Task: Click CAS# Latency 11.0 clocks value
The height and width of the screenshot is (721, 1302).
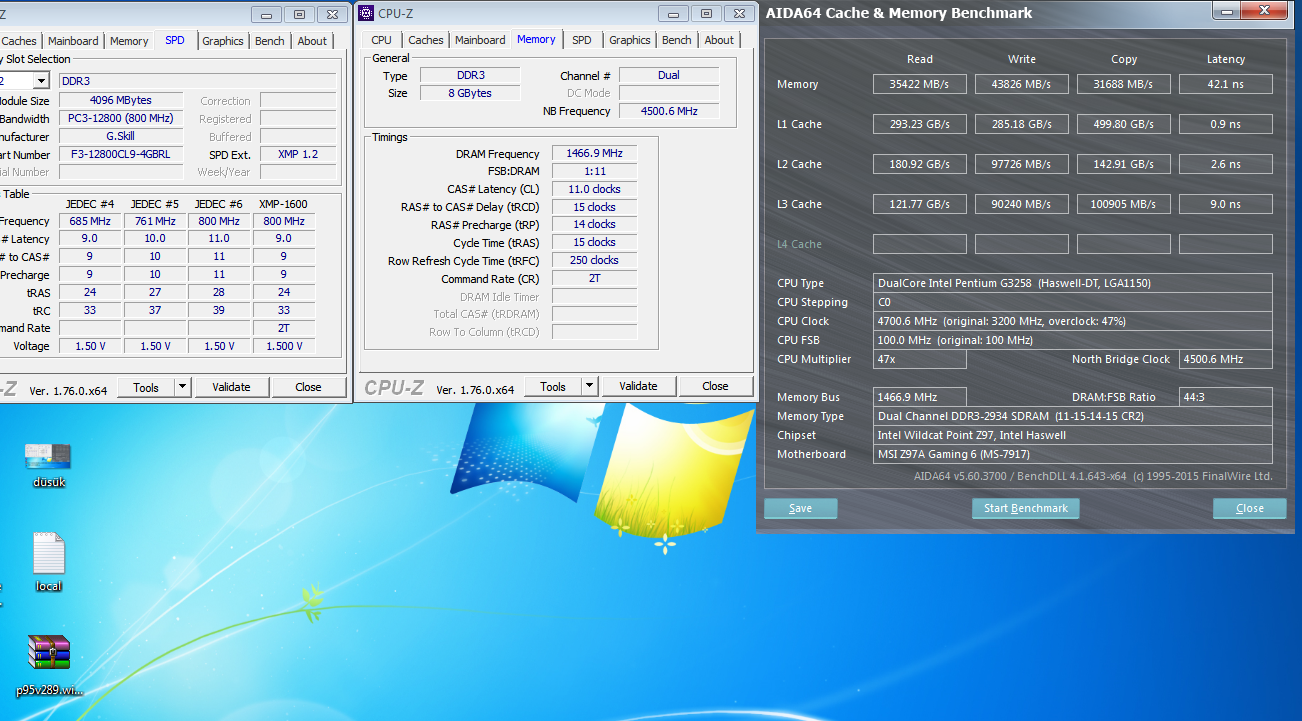Action: [594, 189]
